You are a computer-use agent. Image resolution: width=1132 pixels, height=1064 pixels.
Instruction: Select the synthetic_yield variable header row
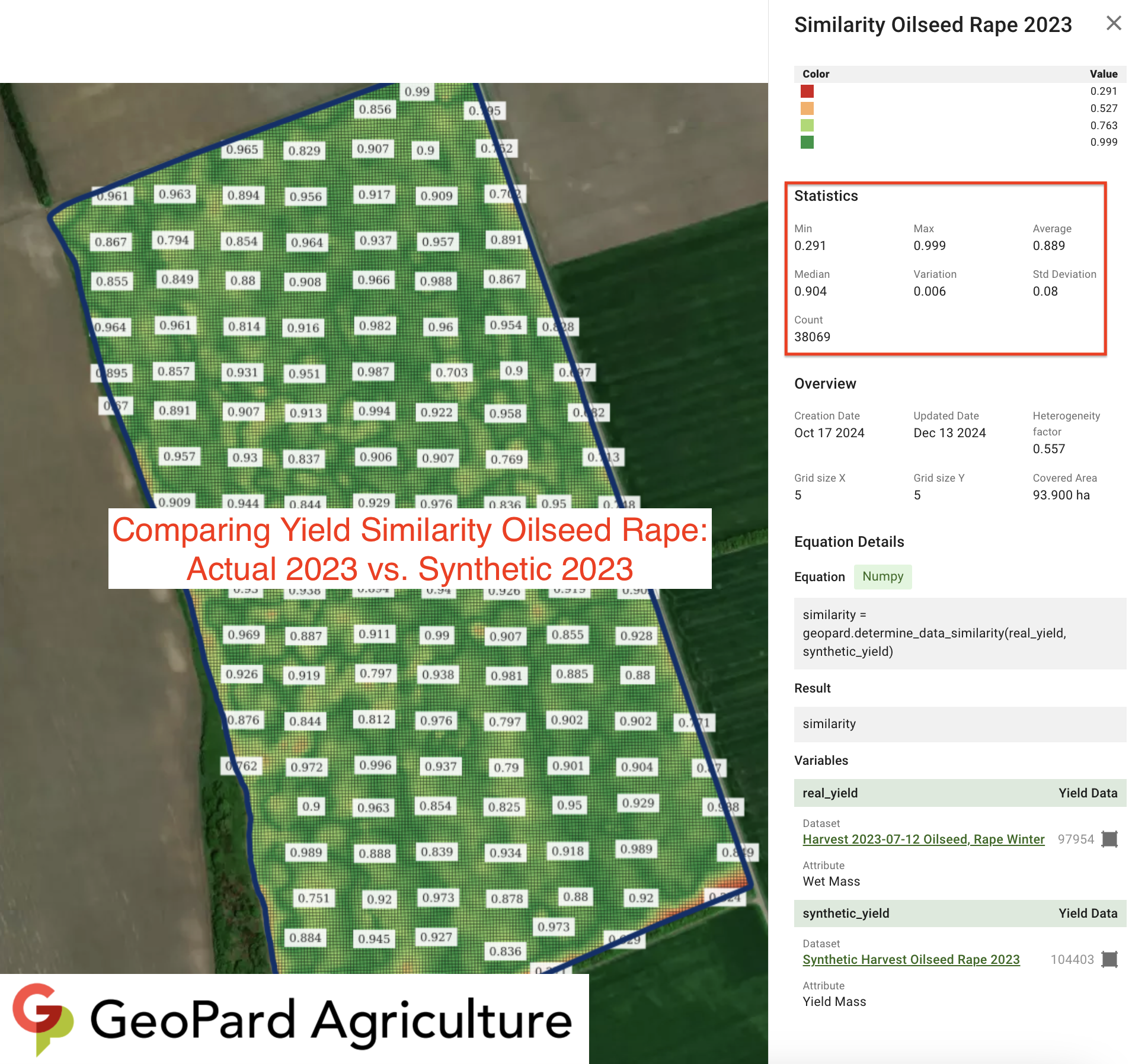[959, 913]
